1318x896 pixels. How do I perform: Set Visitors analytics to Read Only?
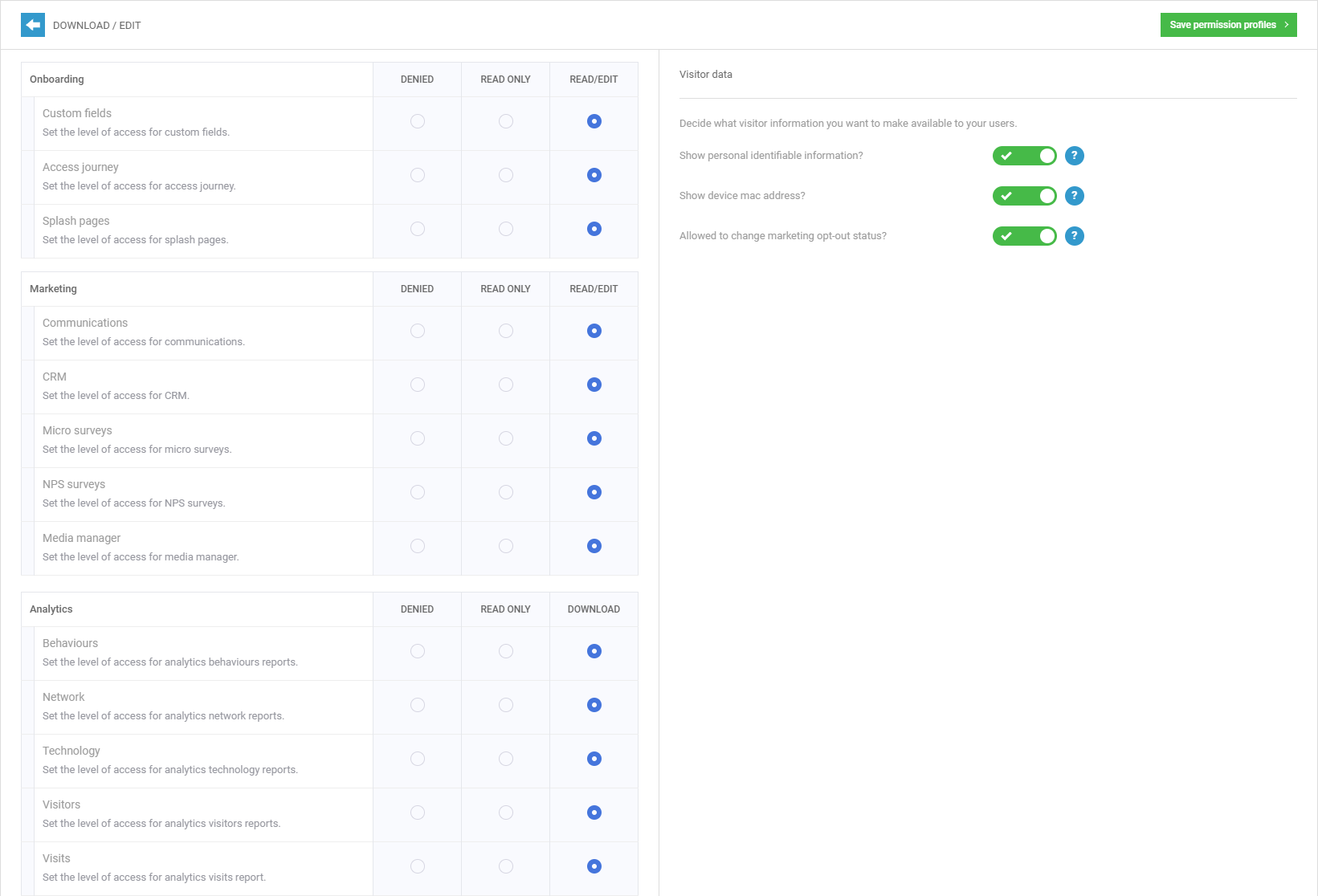(506, 813)
